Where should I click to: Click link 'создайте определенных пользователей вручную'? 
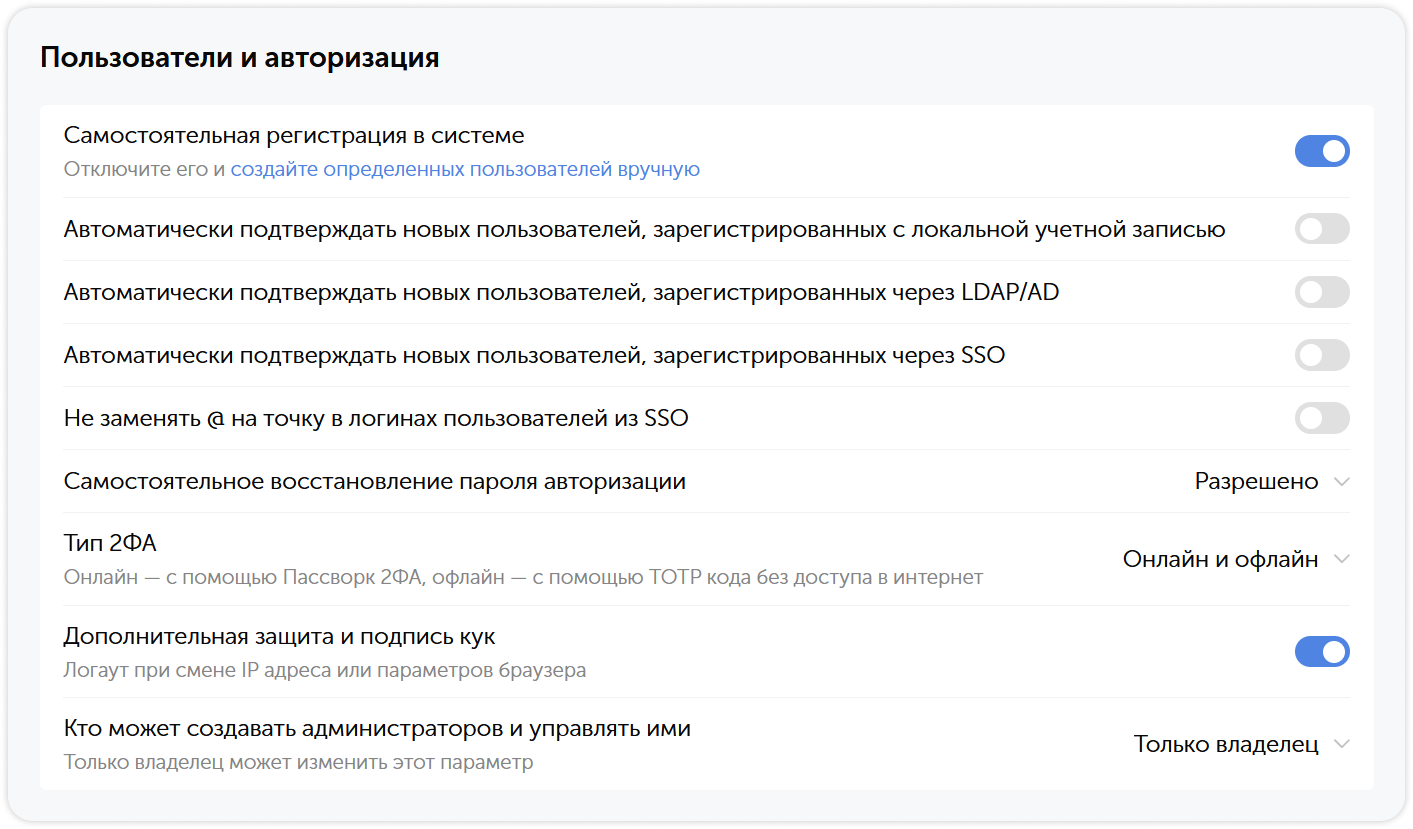click(x=466, y=169)
